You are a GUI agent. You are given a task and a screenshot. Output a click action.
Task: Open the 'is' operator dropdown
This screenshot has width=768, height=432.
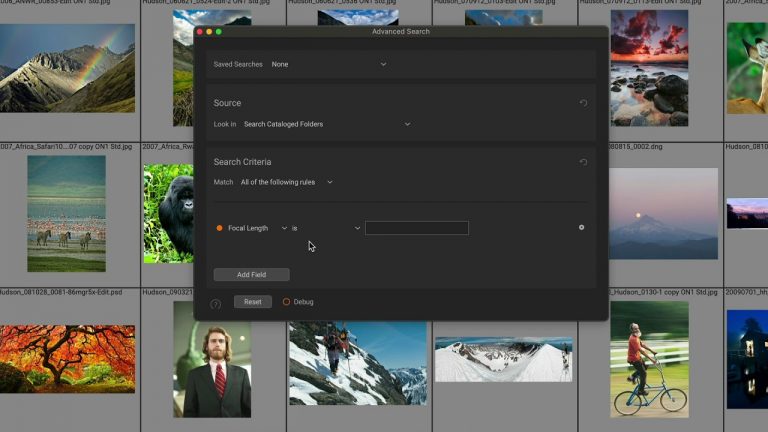(x=326, y=228)
